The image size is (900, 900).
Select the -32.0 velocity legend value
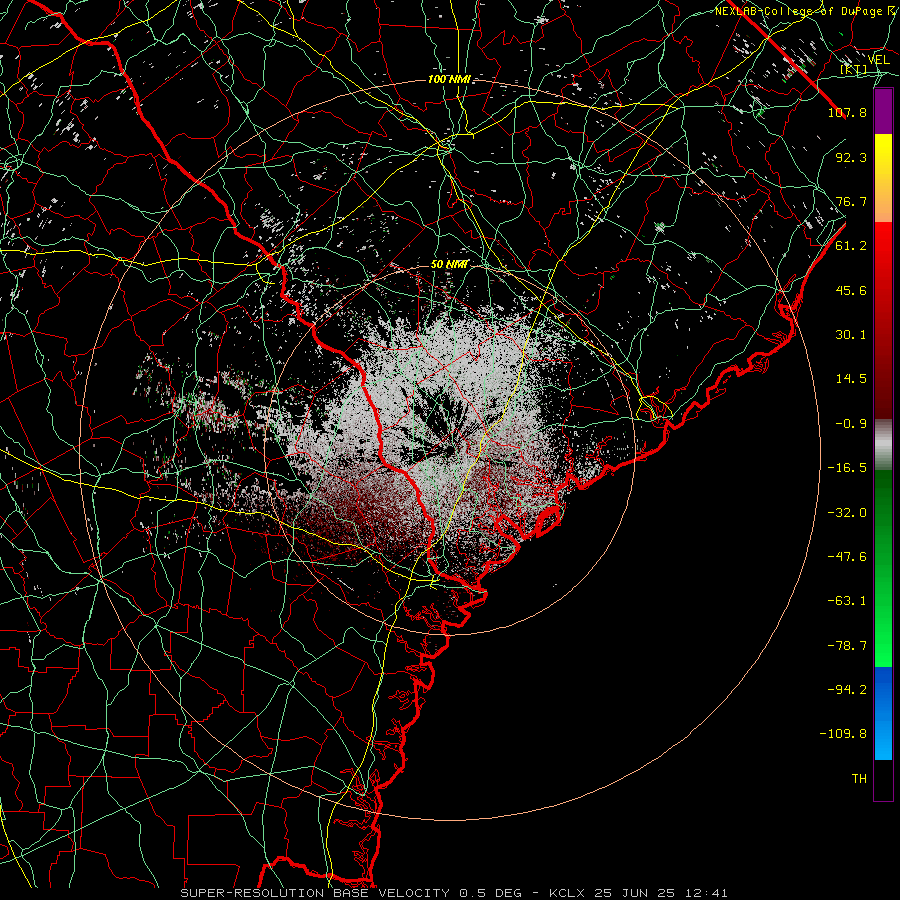tap(847, 513)
